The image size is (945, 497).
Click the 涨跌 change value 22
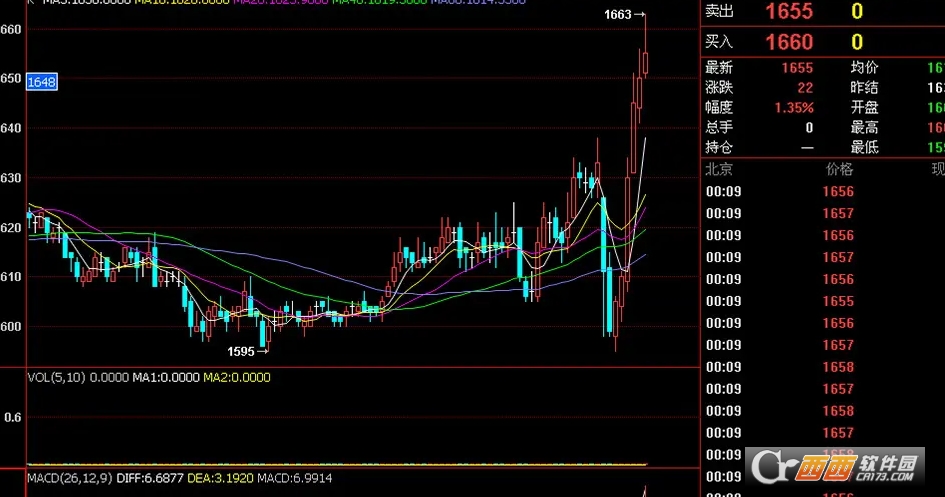805,88
